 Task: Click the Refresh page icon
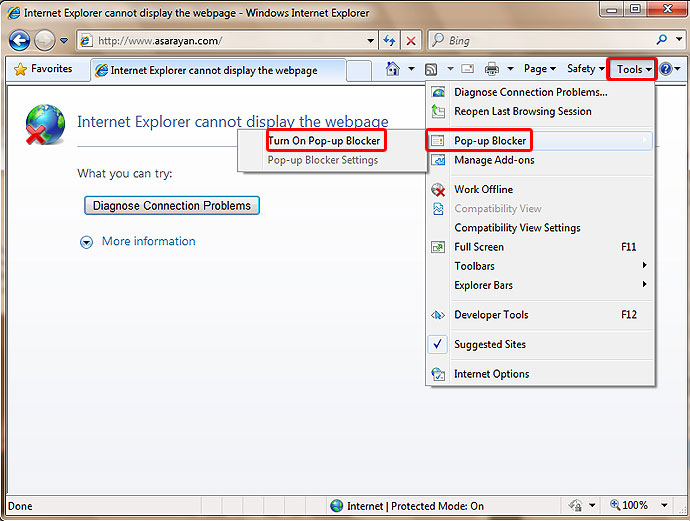pos(389,41)
